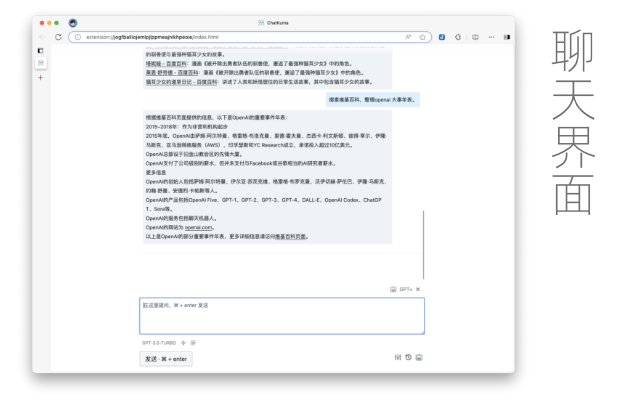View site information icon in address bar
This screenshot has width=640, height=400.
[78, 37]
